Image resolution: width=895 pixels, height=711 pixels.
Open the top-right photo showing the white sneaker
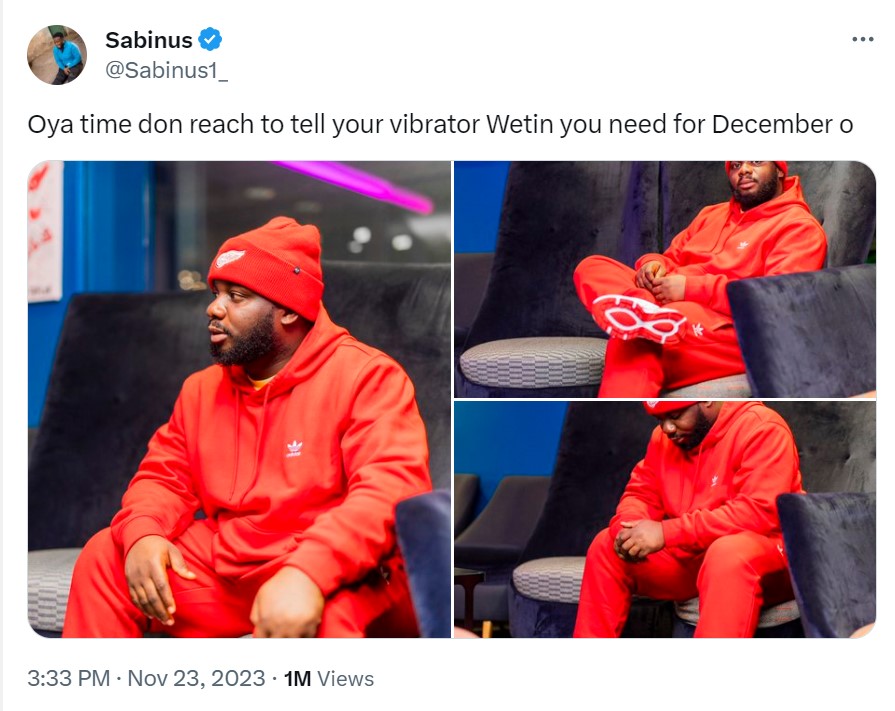[x=665, y=279]
